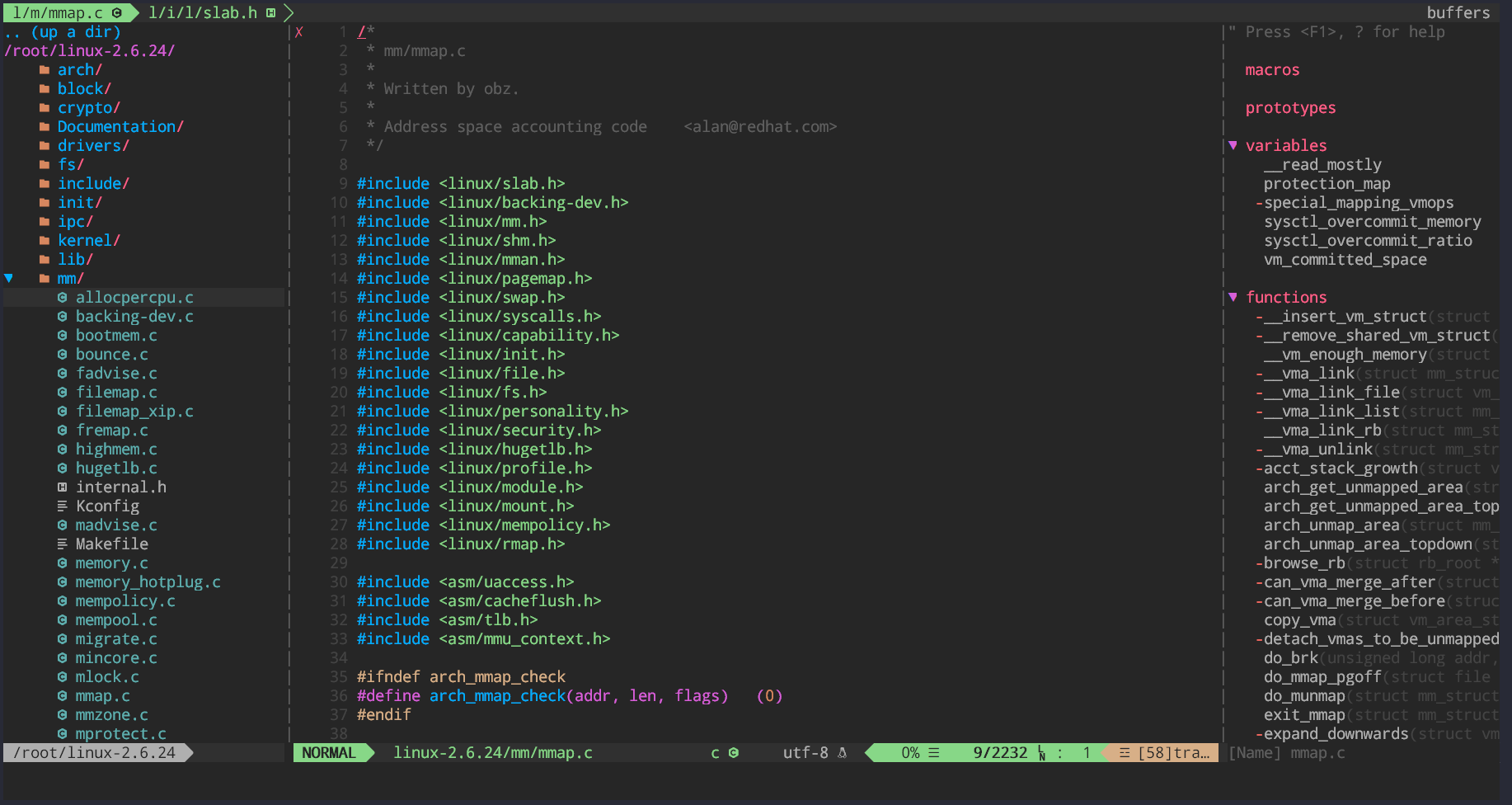The width and height of the screenshot is (1512, 805).
Task: Click the C icon in mmap.c buffer tab
Action: [117, 13]
